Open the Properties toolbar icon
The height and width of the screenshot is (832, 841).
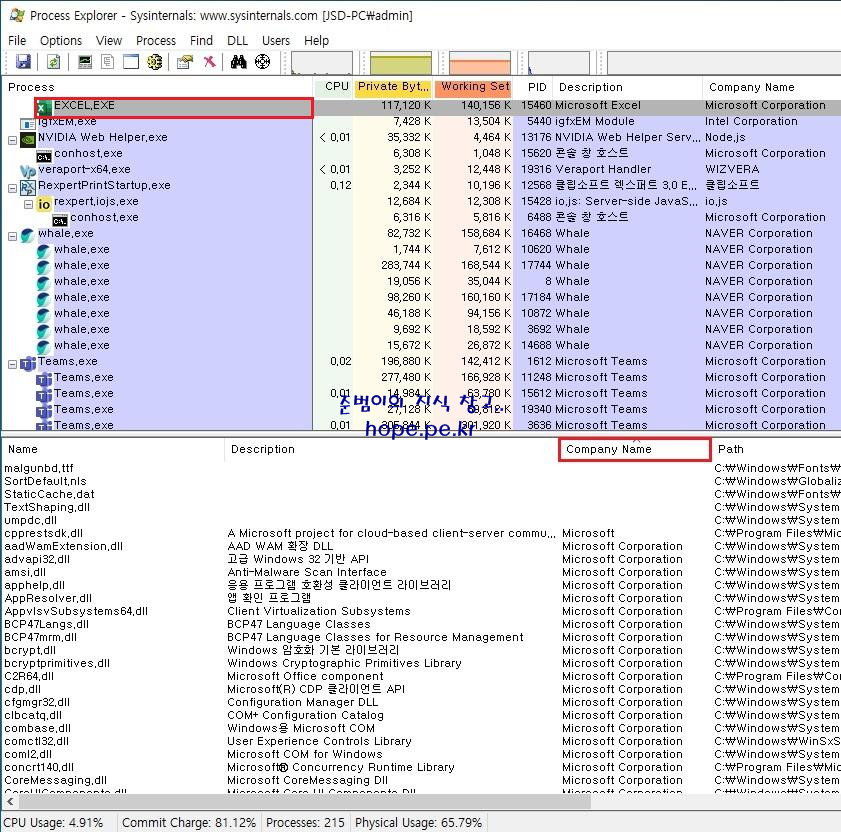pyautogui.click(x=185, y=62)
